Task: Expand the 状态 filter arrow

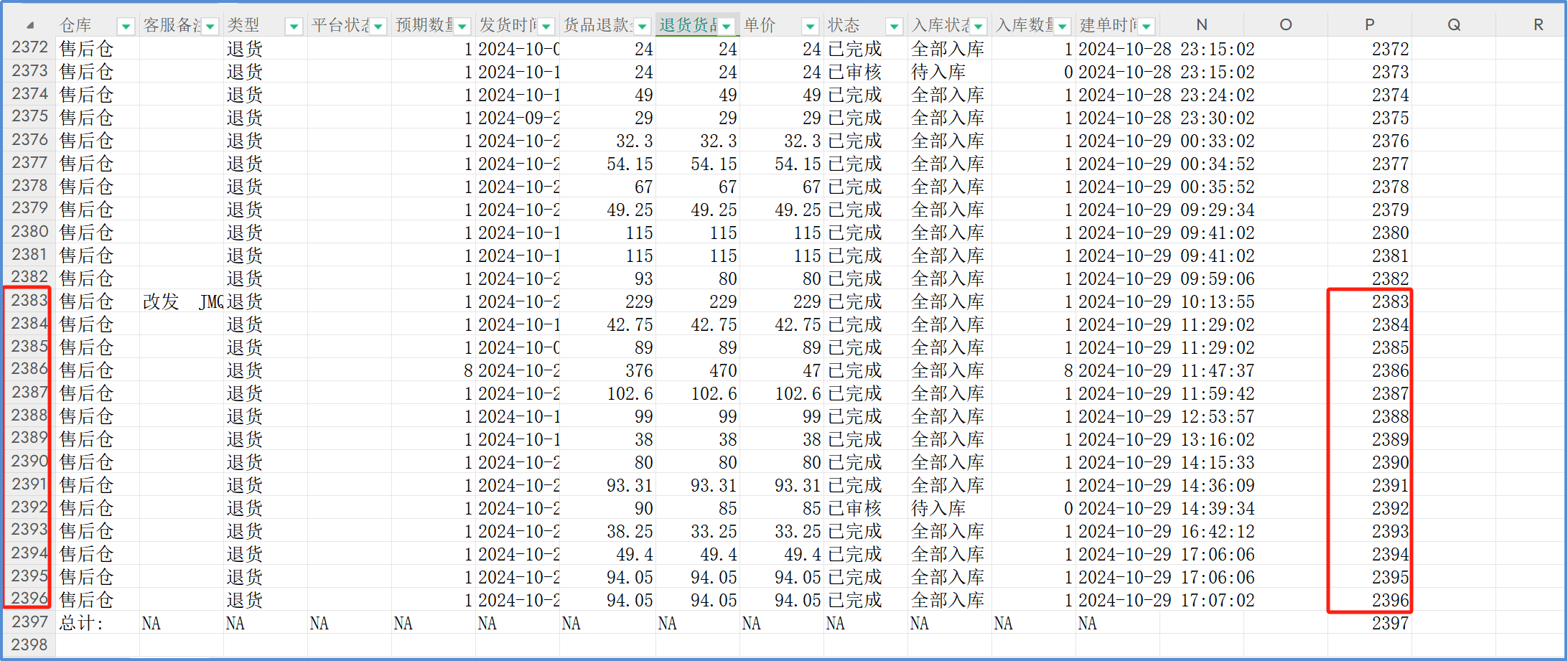Action: (894, 27)
